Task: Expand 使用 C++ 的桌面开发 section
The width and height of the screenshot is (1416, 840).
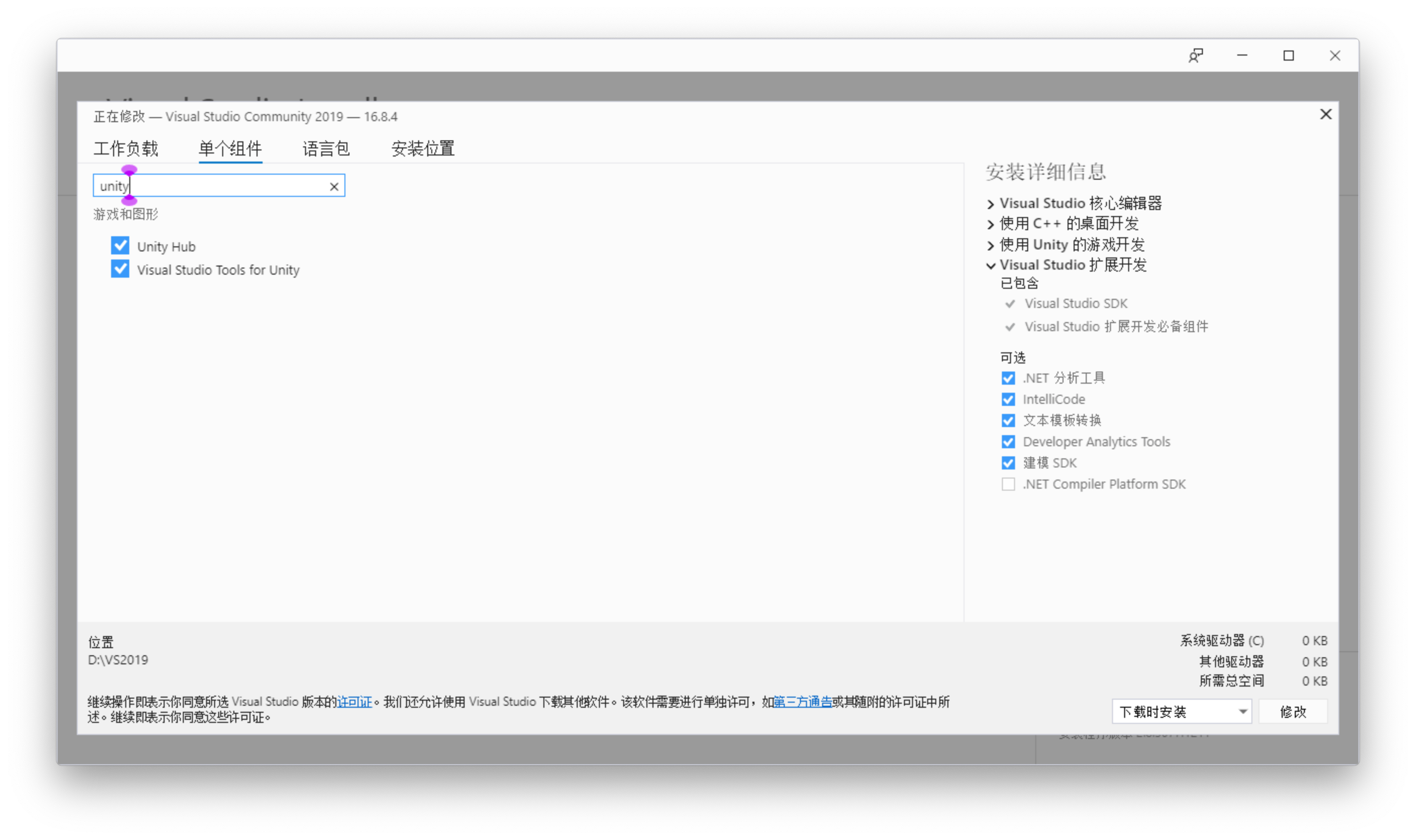Action: tap(990, 224)
